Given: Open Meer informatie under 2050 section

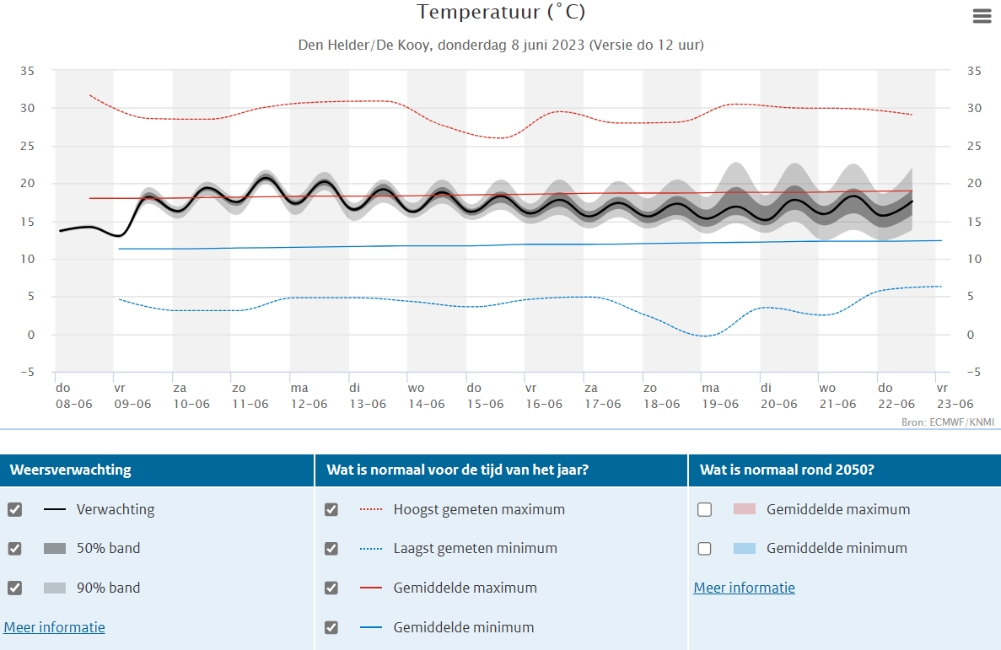Looking at the screenshot, I should coord(744,588).
